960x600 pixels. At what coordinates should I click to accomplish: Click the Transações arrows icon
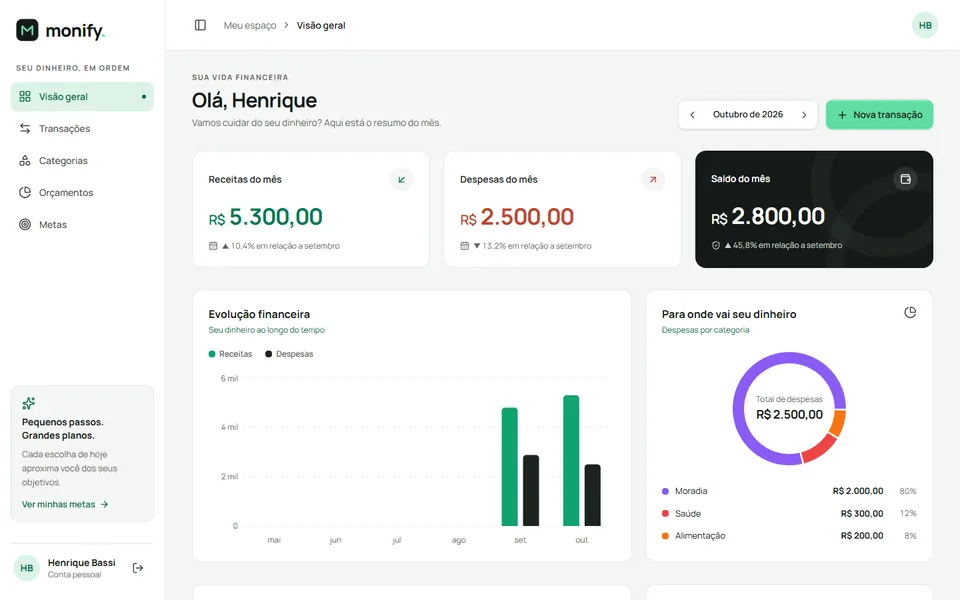24,129
